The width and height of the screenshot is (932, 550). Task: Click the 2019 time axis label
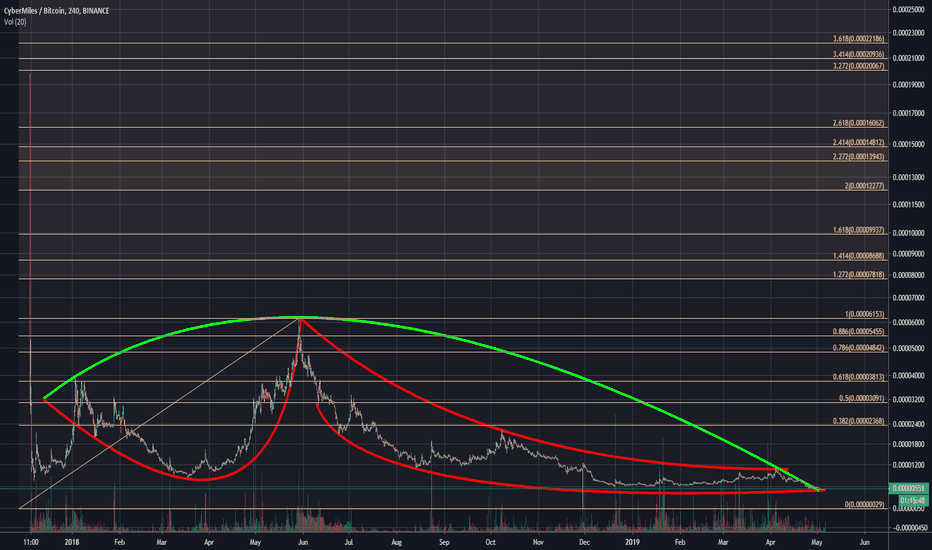(632, 542)
